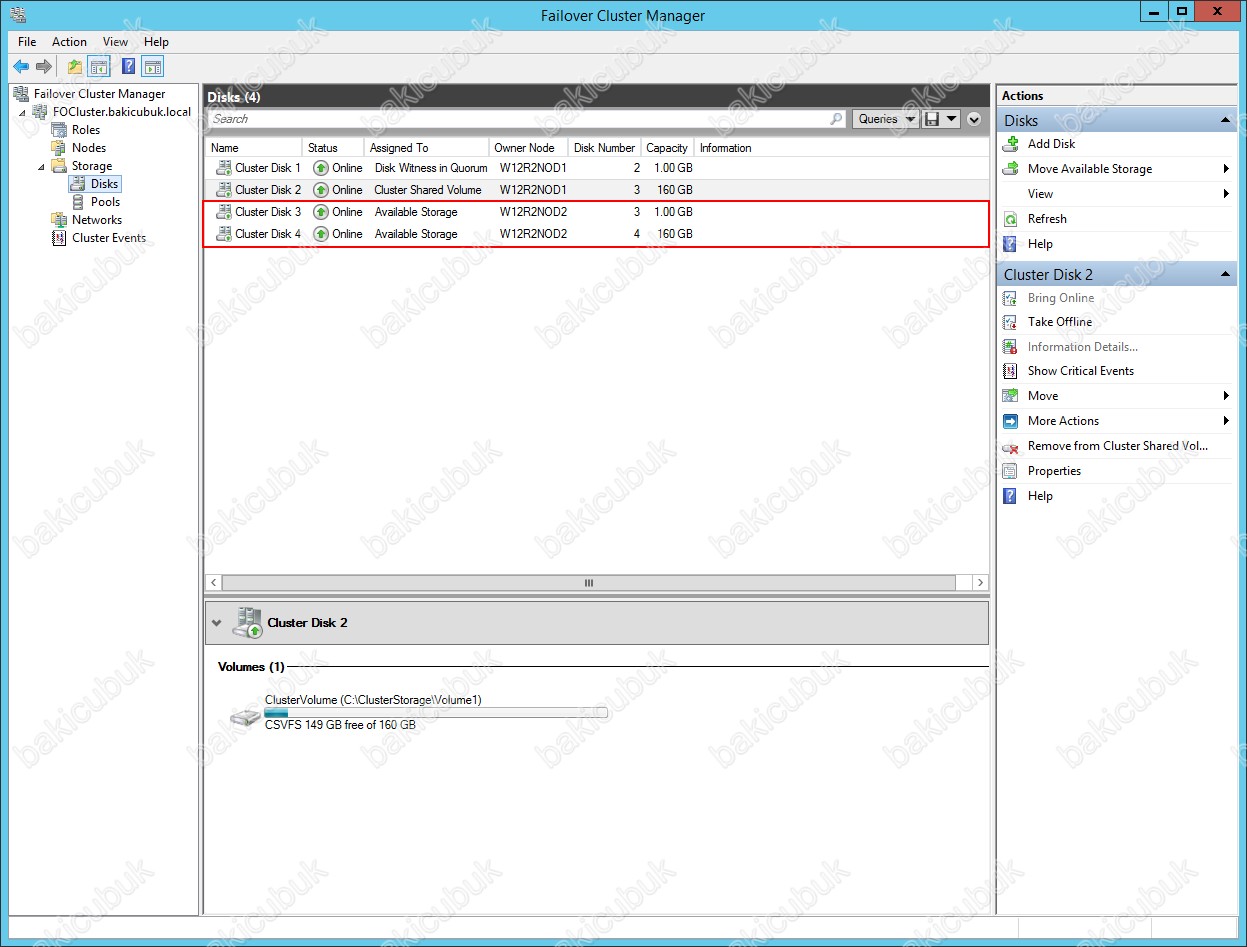
Task: Open the View menu in menu bar
Action: tap(116, 42)
